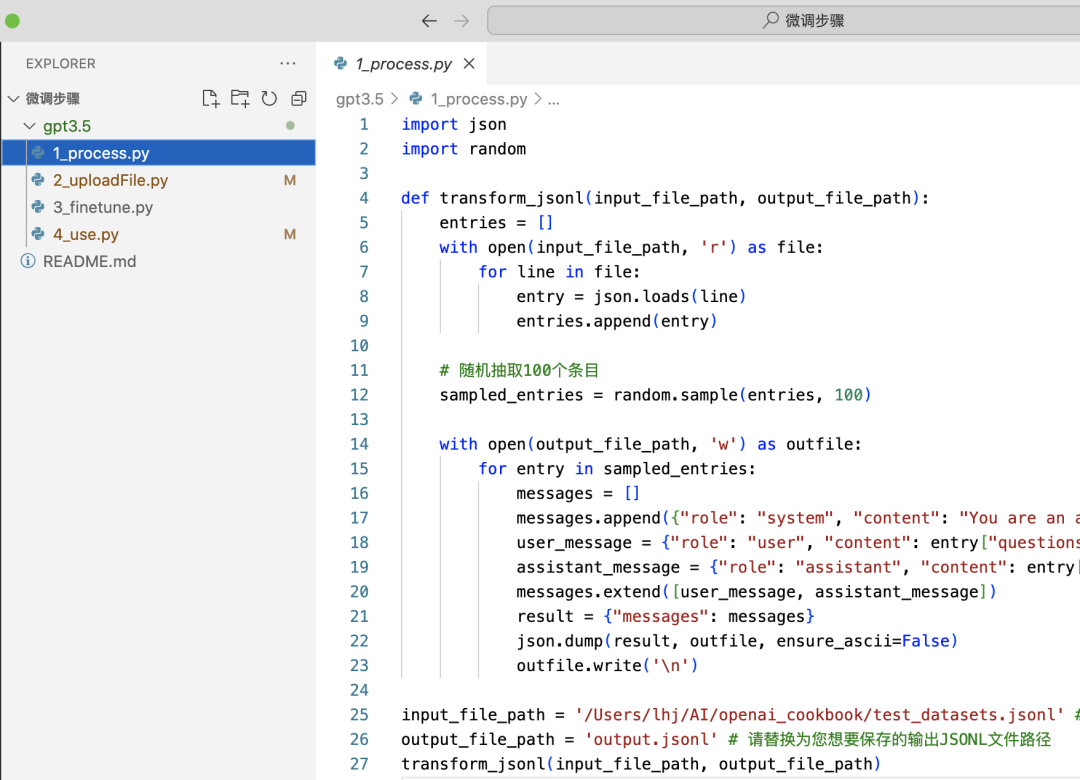Viewport: 1080px width, 780px height.
Task: Click the green macOS window button
Action: (12, 21)
